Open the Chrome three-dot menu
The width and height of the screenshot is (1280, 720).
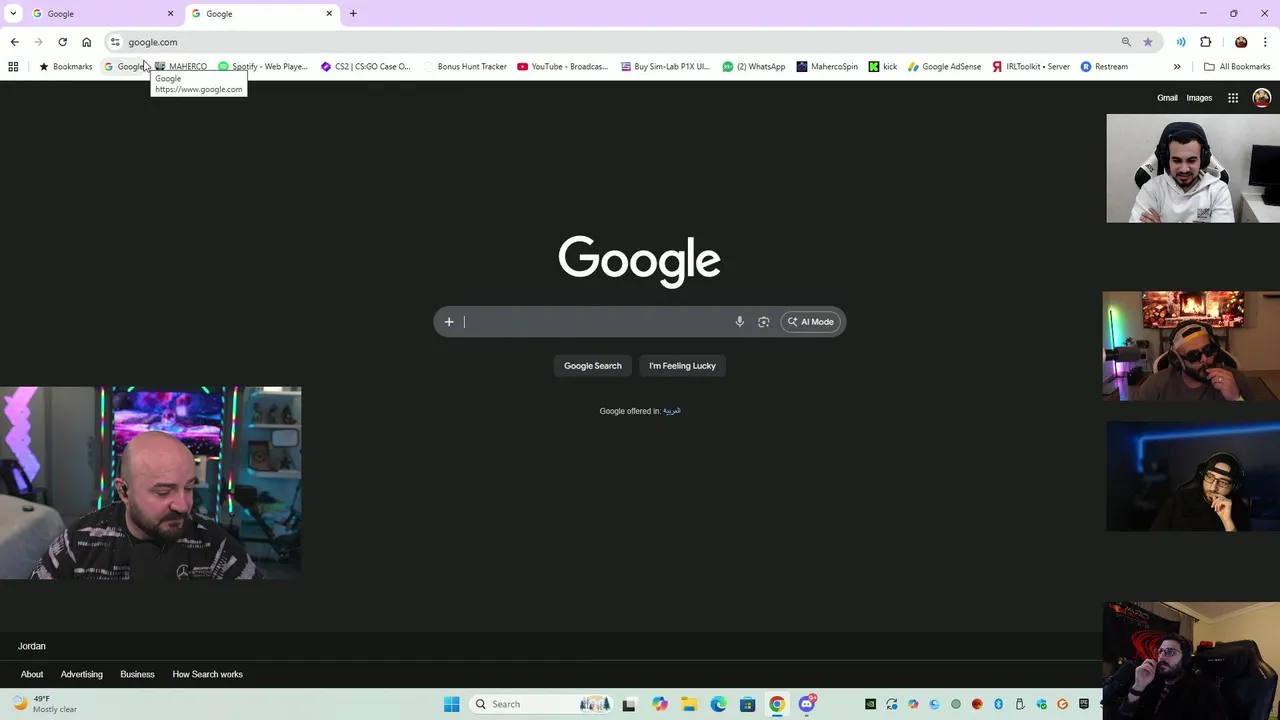1266,42
